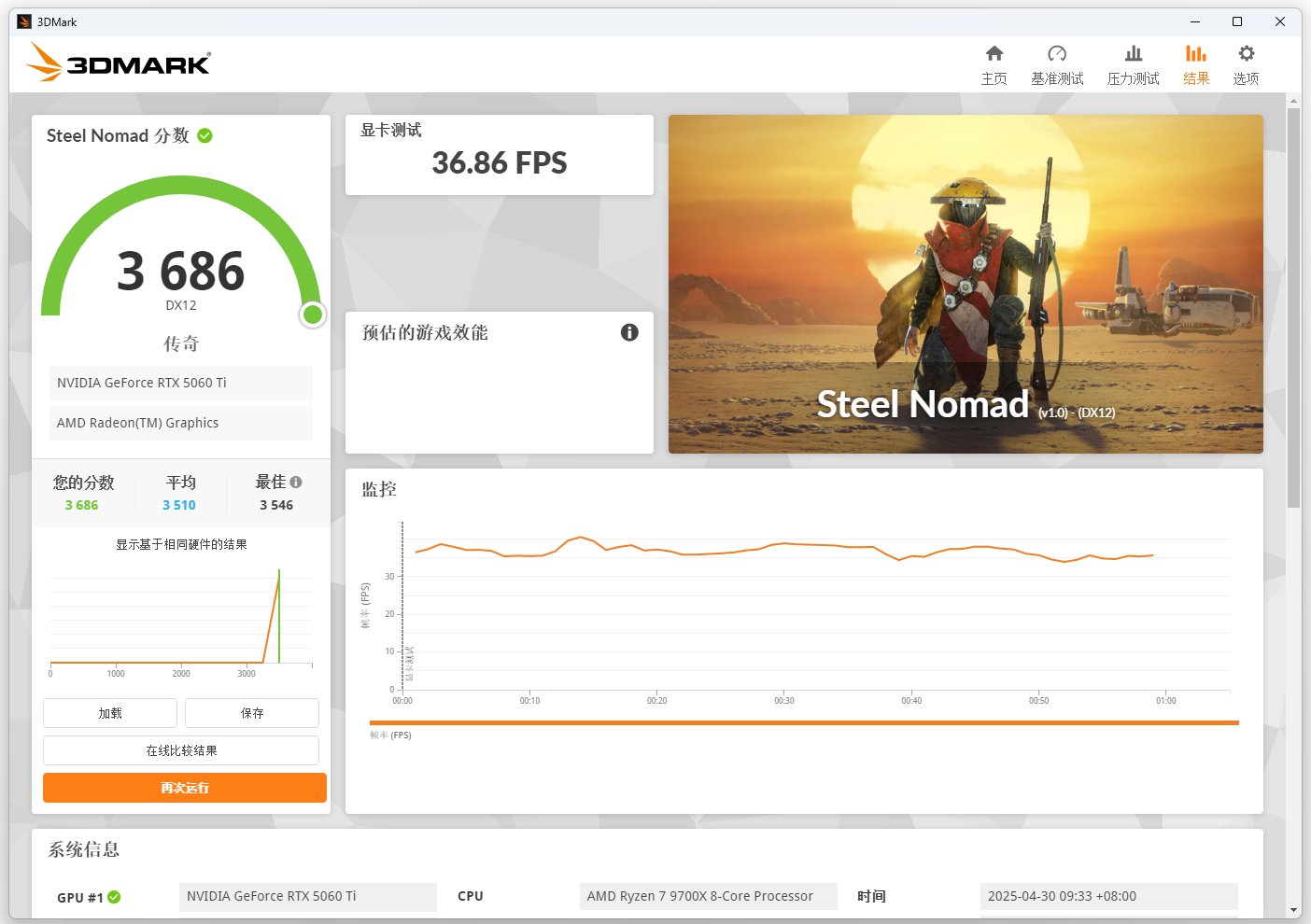Click the Steel Nomad 分数 title

point(118,135)
